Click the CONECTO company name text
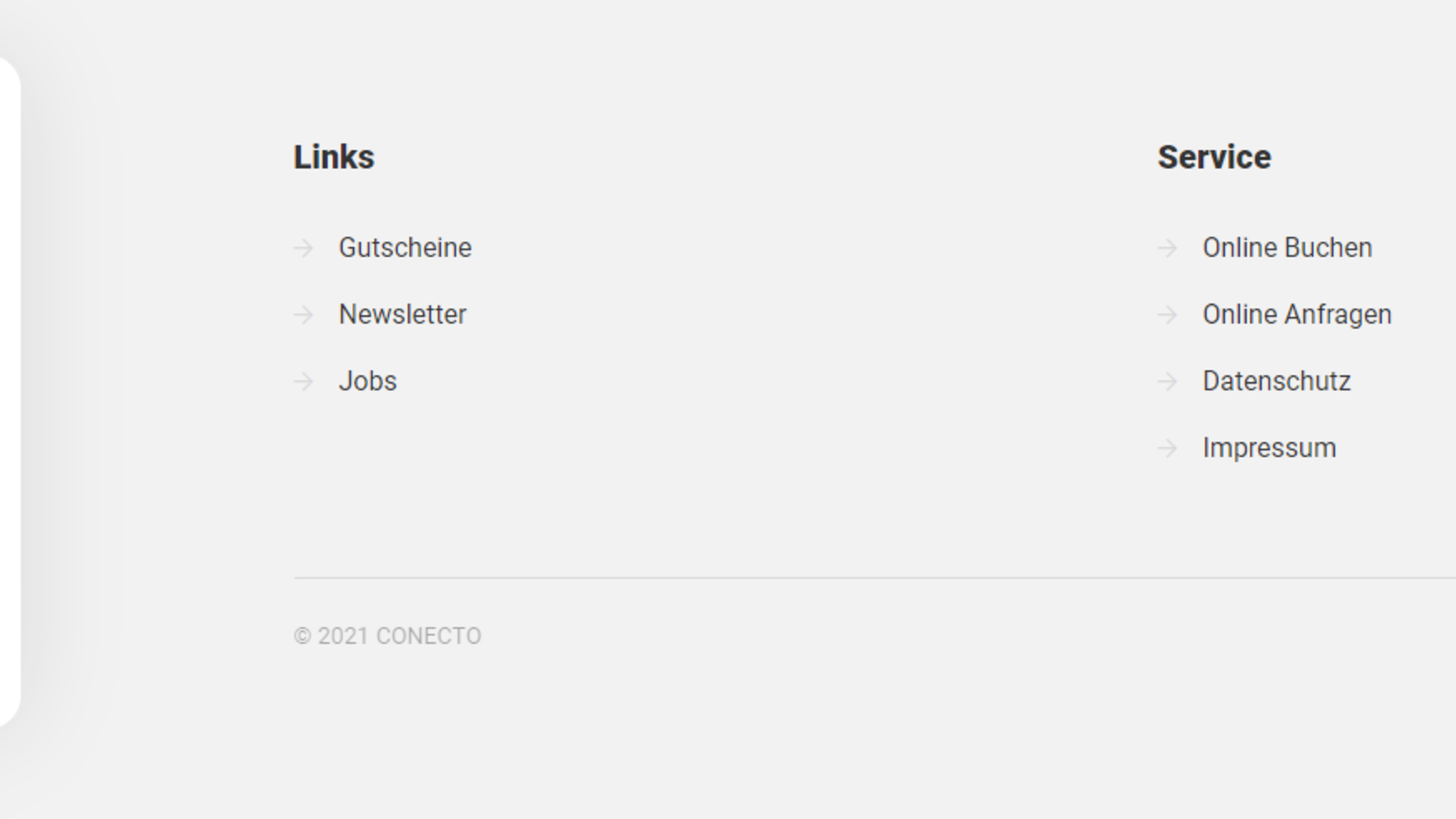Viewport: 1456px width, 819px height. pos(428,636)
